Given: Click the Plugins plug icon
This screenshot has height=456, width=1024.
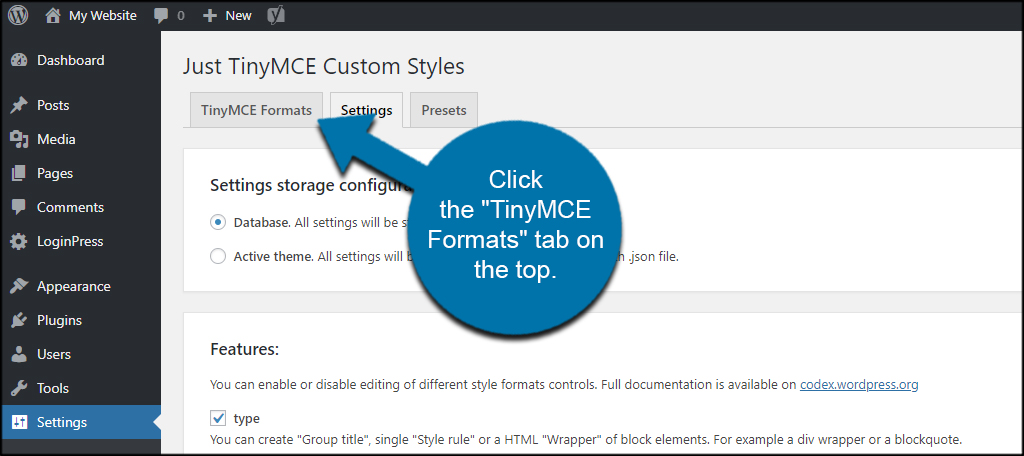Looking at the screenshot, I should (19, 320).
